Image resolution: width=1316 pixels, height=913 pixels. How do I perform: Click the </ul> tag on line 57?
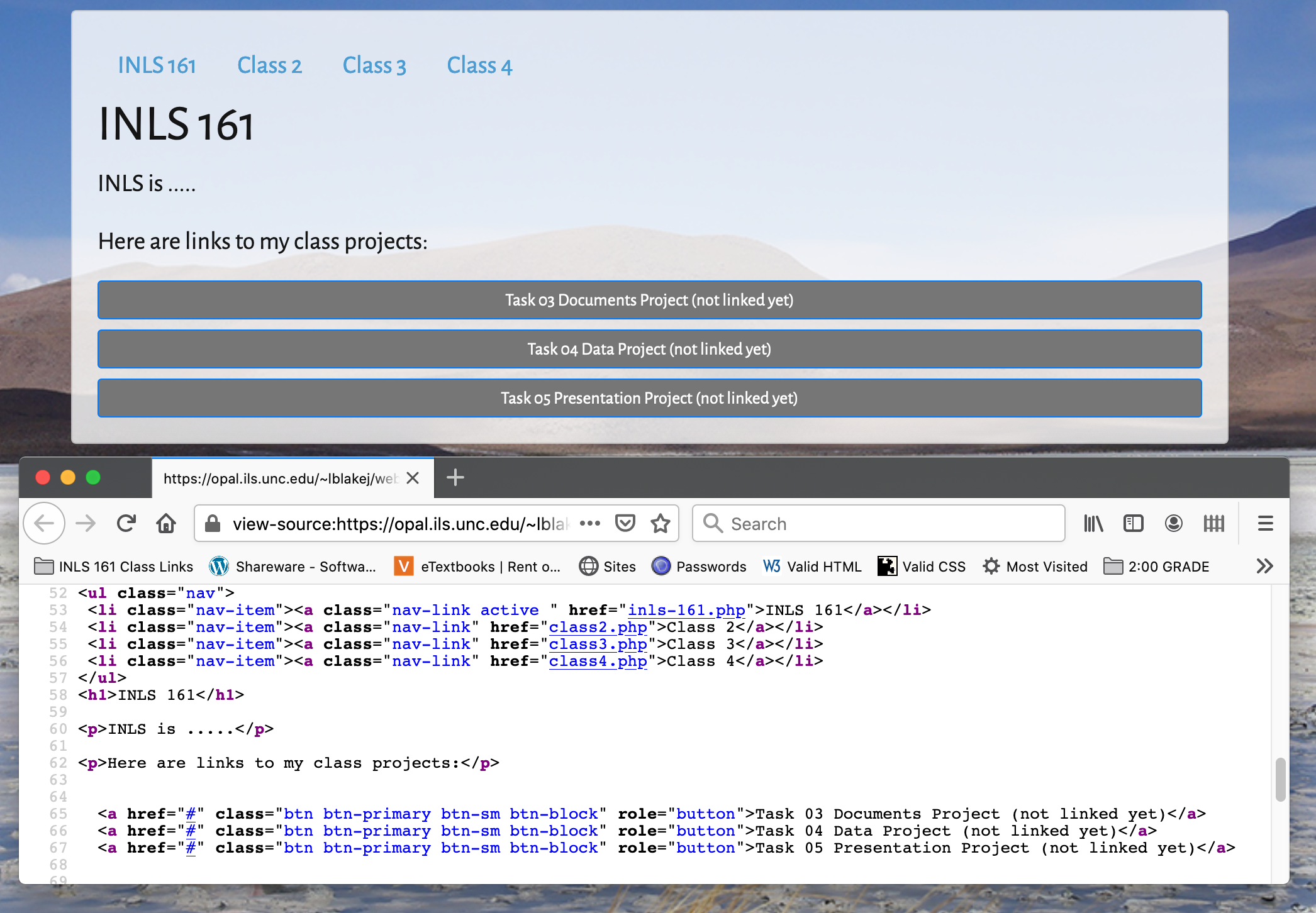(102, 678)
